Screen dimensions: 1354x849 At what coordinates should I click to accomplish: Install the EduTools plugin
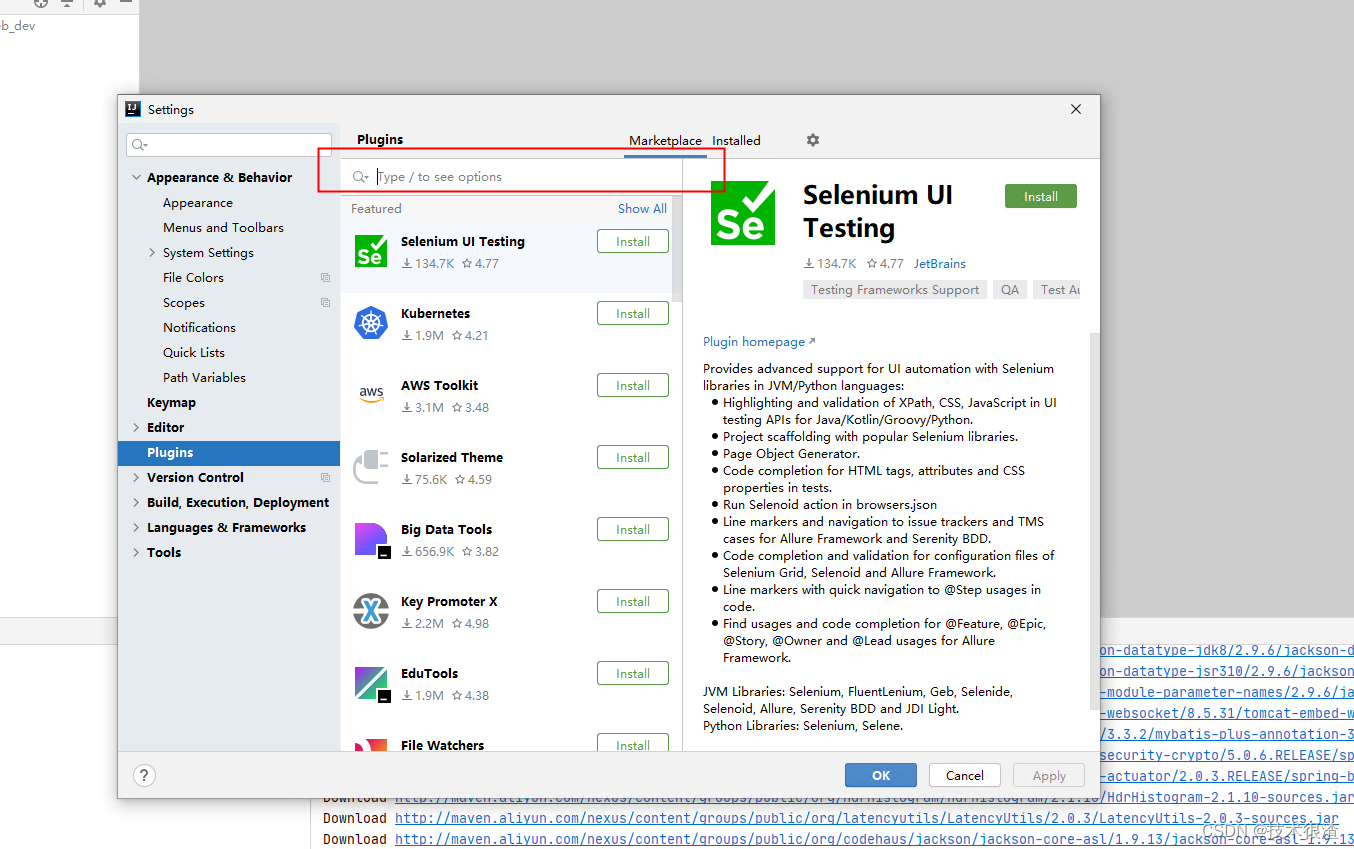click(x=633, y=674)
